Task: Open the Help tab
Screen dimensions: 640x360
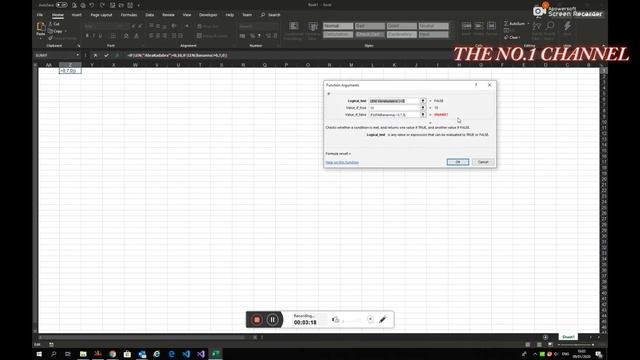Action: pos(230,15)
